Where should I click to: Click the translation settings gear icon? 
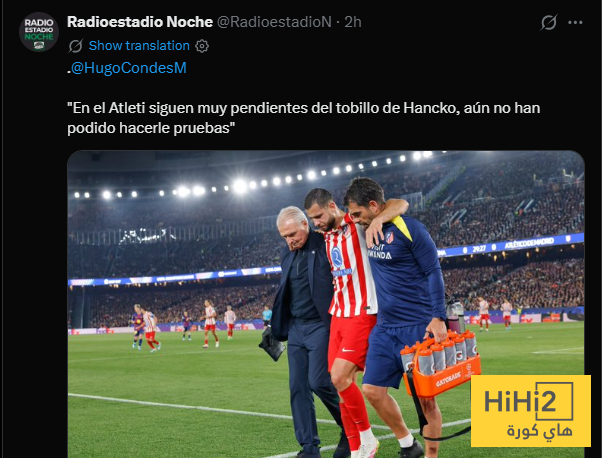coord(202,46)
